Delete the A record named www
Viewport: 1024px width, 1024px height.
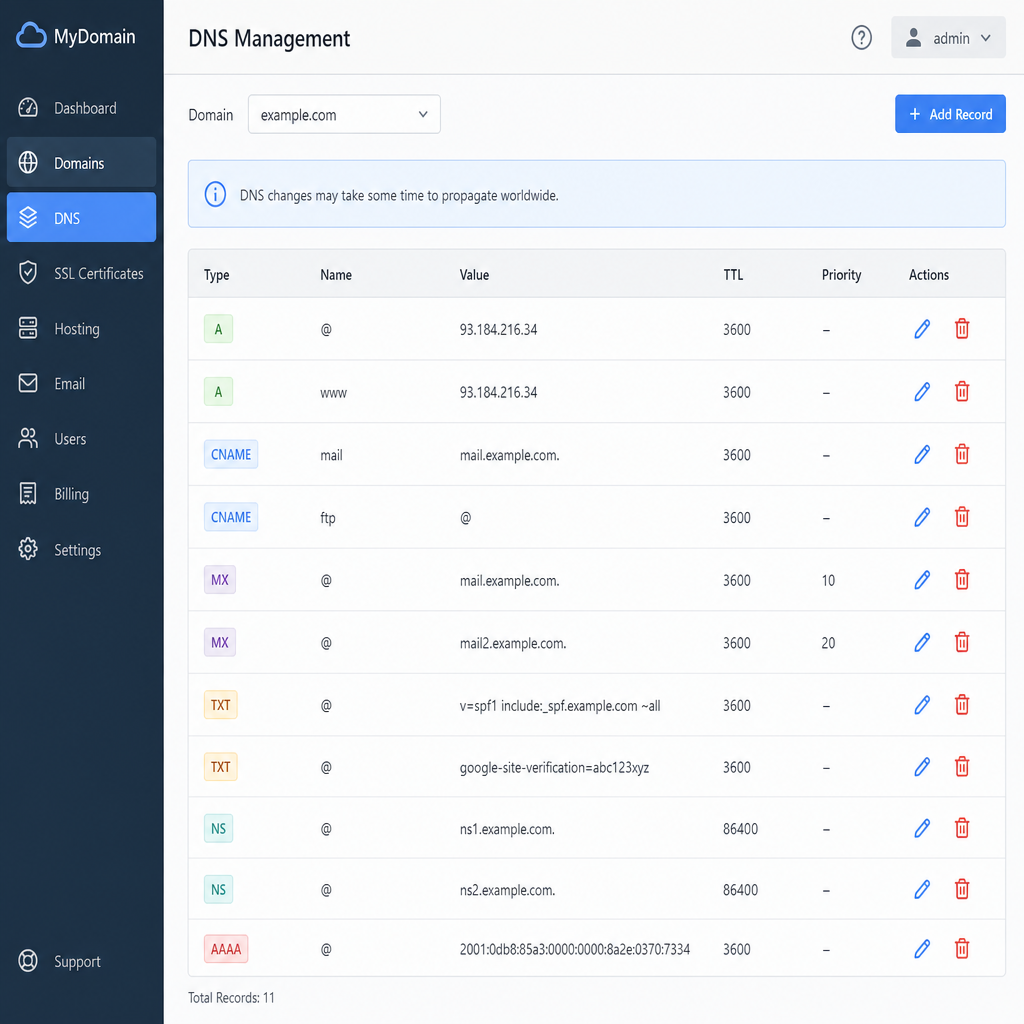coord(961,392)
